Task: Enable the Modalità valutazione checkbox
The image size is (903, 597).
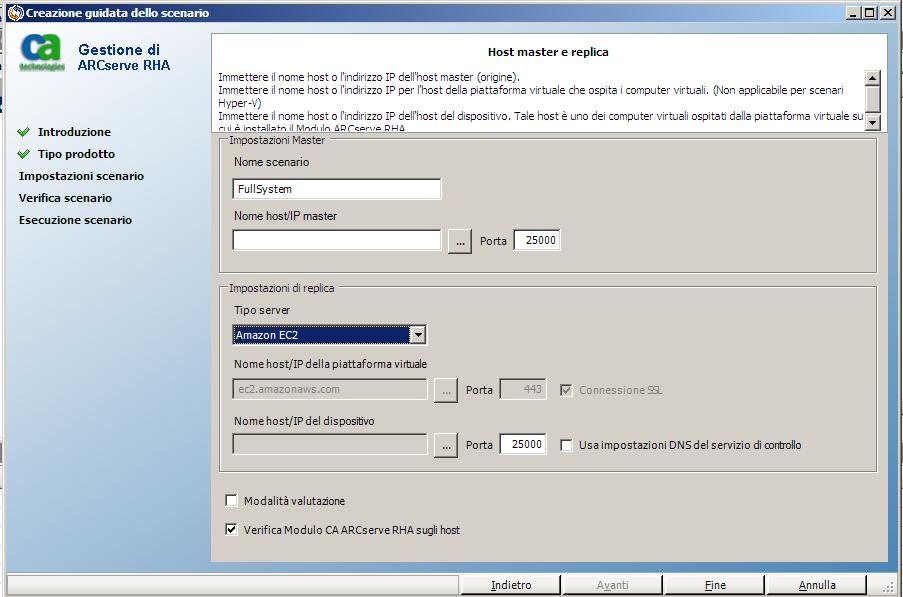Action: coord(231,500)
